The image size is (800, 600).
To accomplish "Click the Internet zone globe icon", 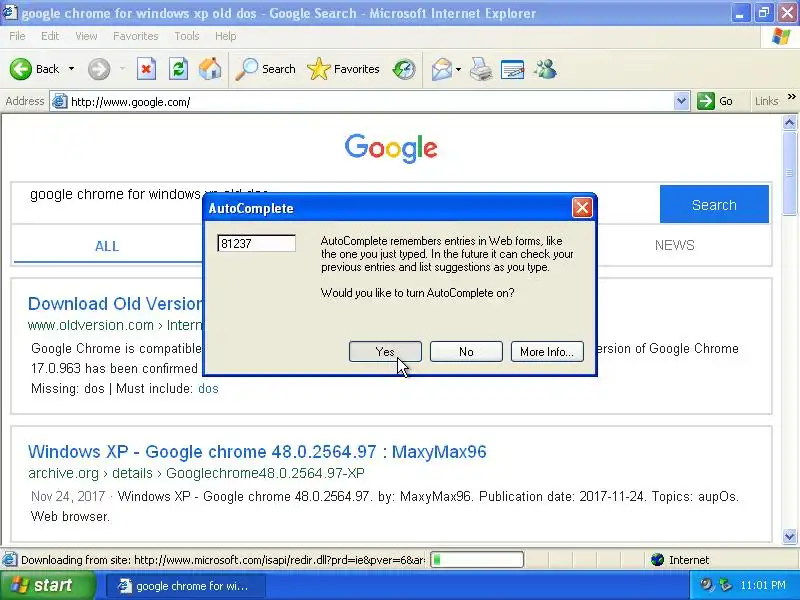I will coord(657,560).
